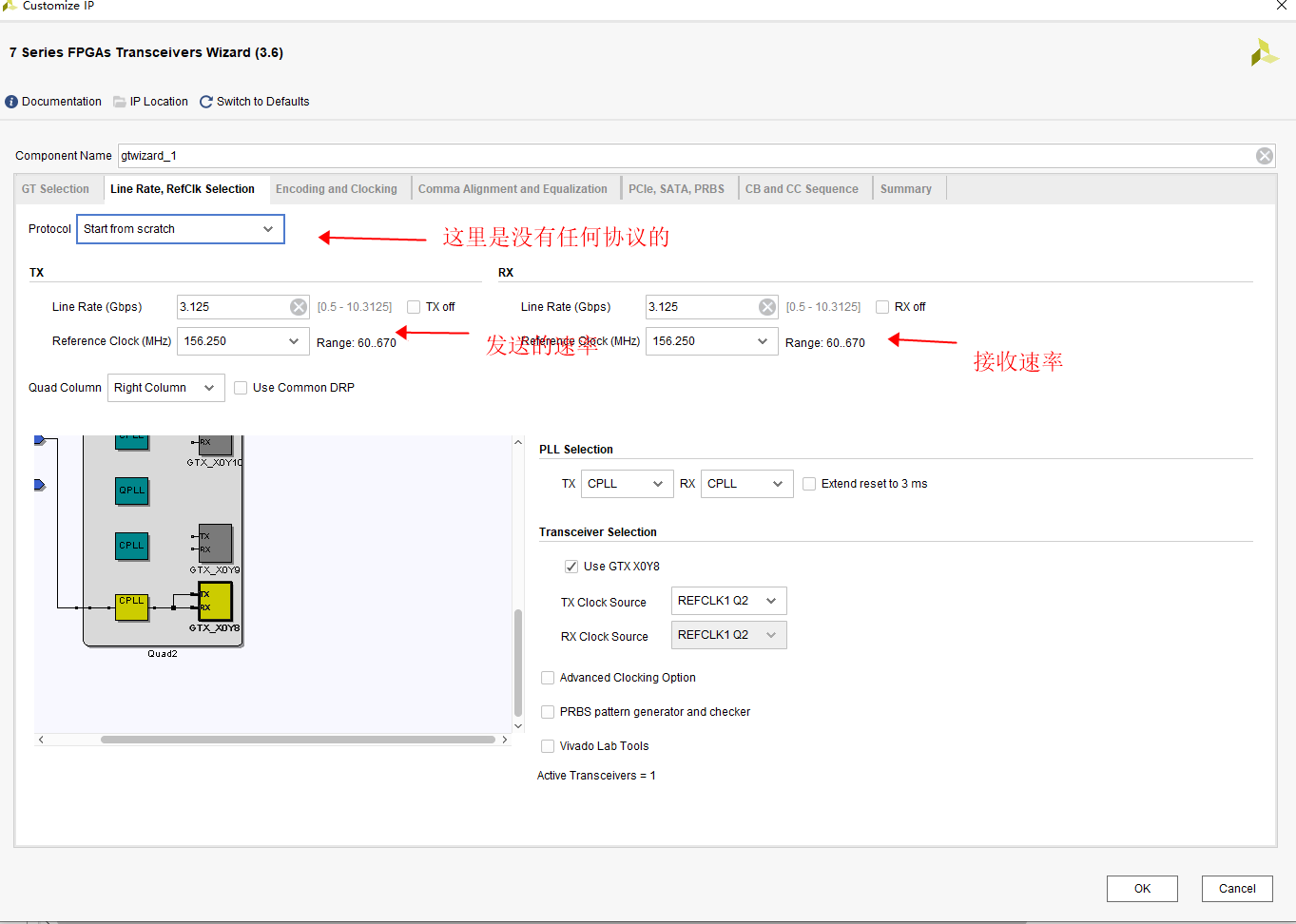
Task: Open the TX PLL Selection dropdown
Action: coord(628,484)
